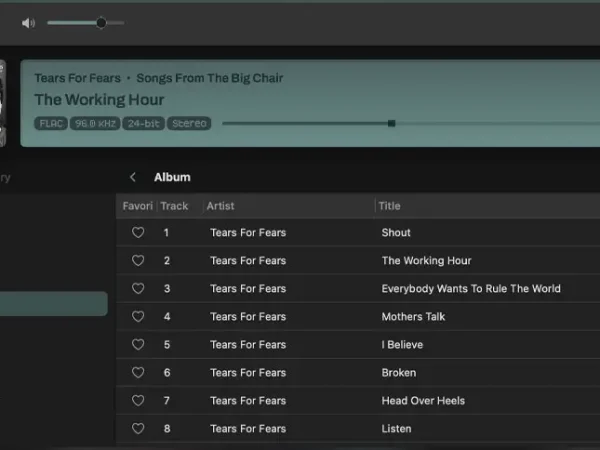Viewport: 600px width, 450px height.
Task: Favorite the track Mothers Talk
Action: [138, 316]
